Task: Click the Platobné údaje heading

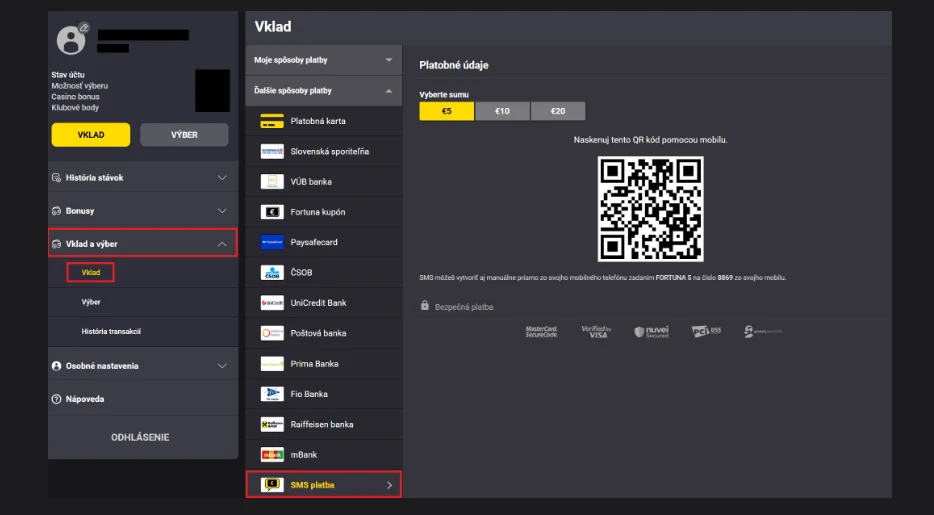Action: coord(454,65)
